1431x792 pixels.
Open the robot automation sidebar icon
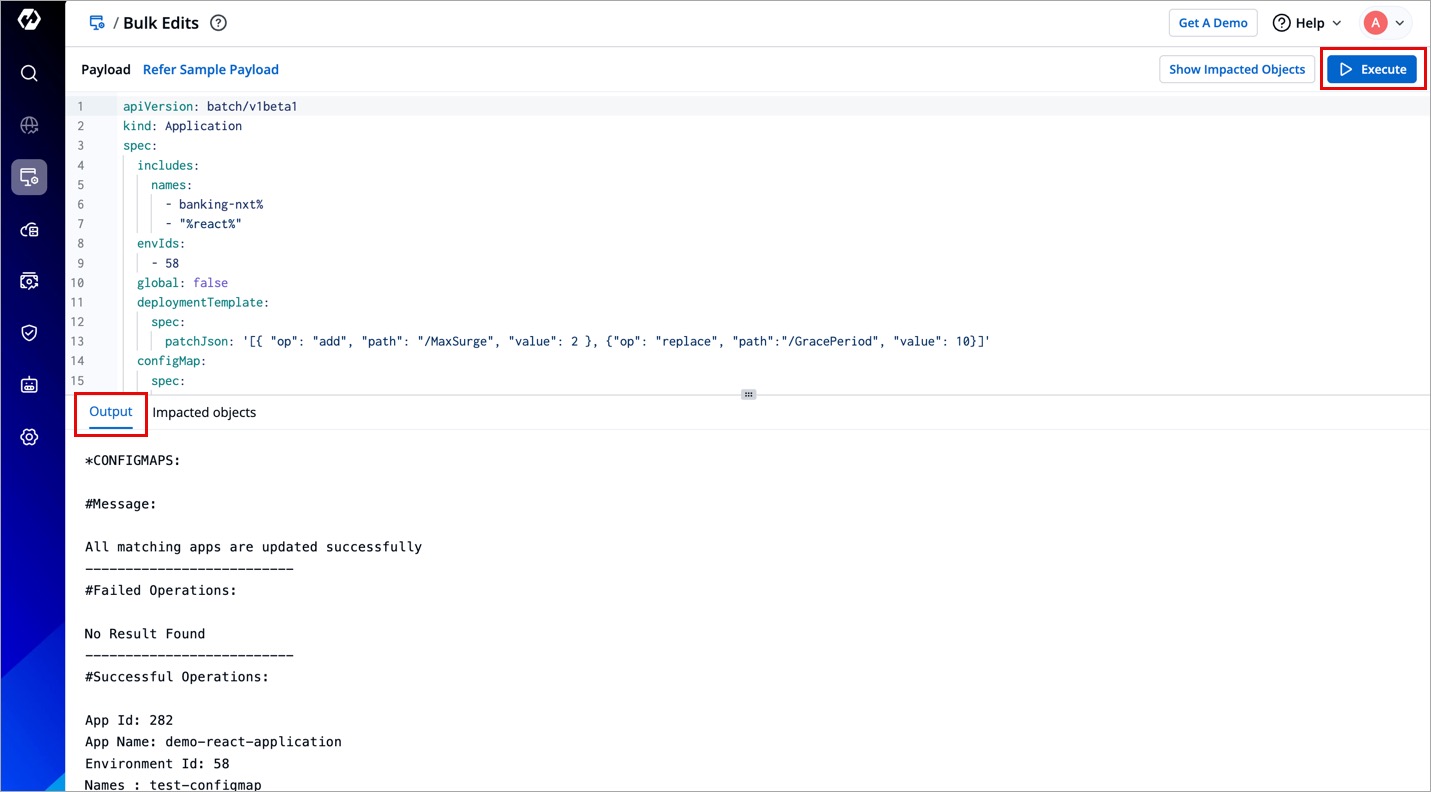29,385
